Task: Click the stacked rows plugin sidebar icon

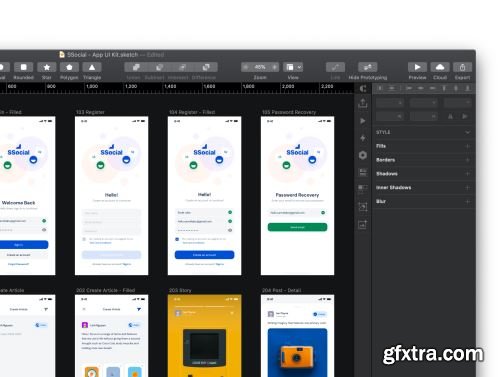Action: click(x=363, y=172)
